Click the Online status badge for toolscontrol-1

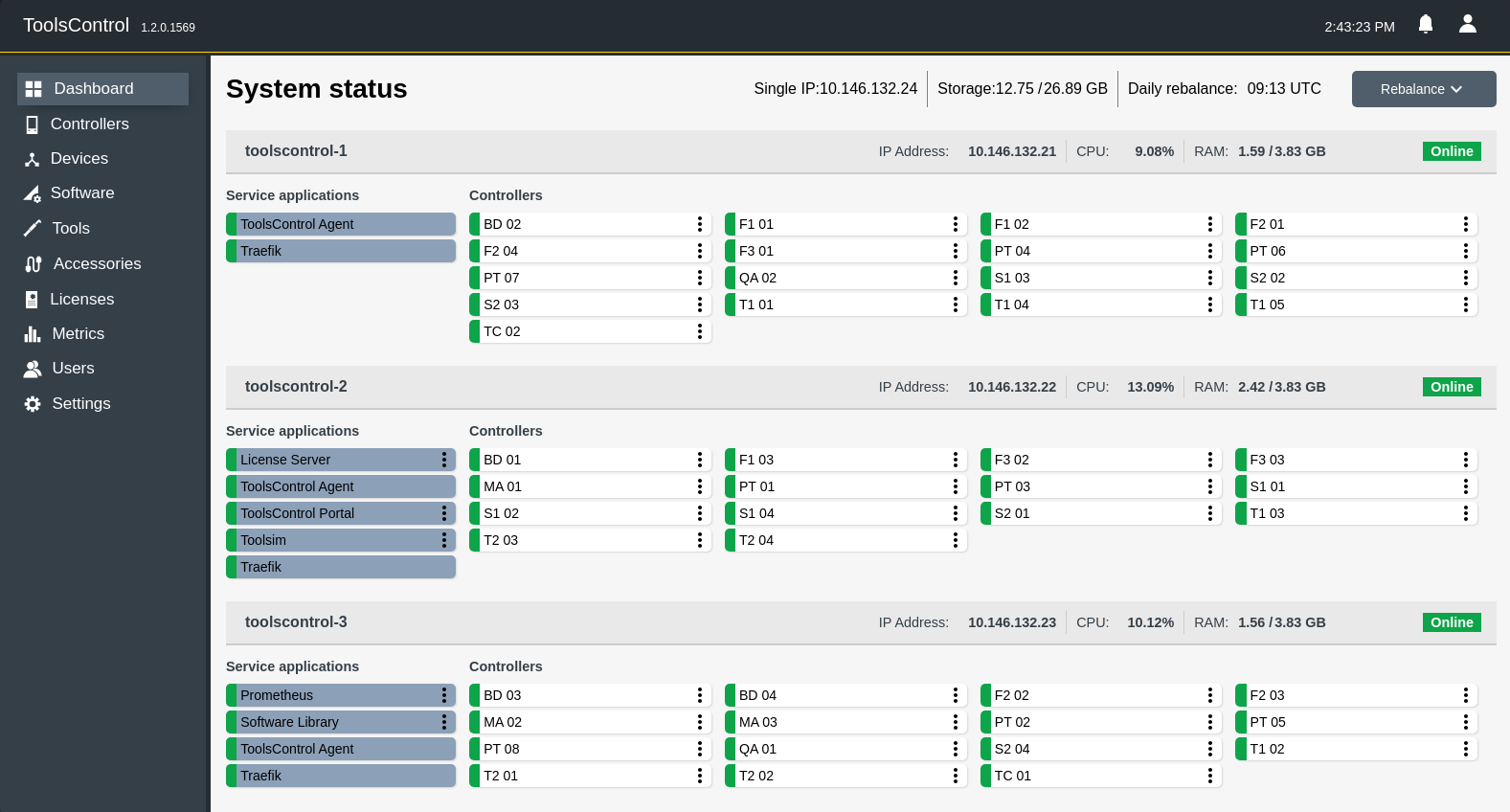coord(1452,151)
